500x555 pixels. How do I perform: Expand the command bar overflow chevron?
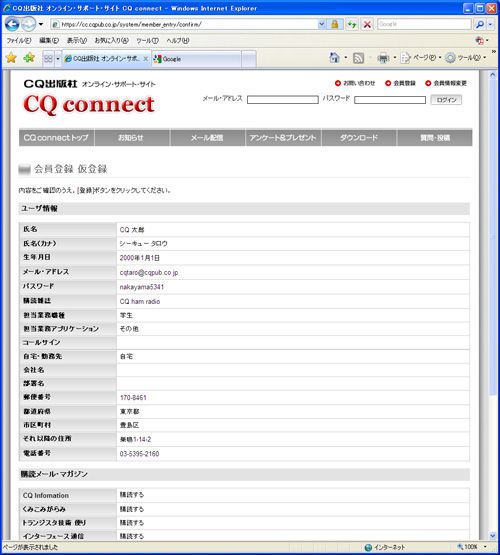[x=494, y=52]
